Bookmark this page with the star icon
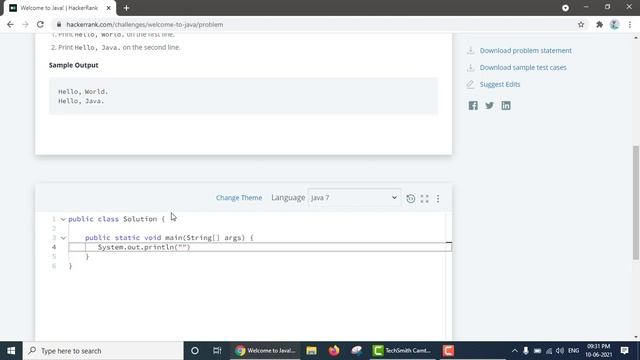The height and width of the screenshot is (360, 640). (x=581, y=24)
